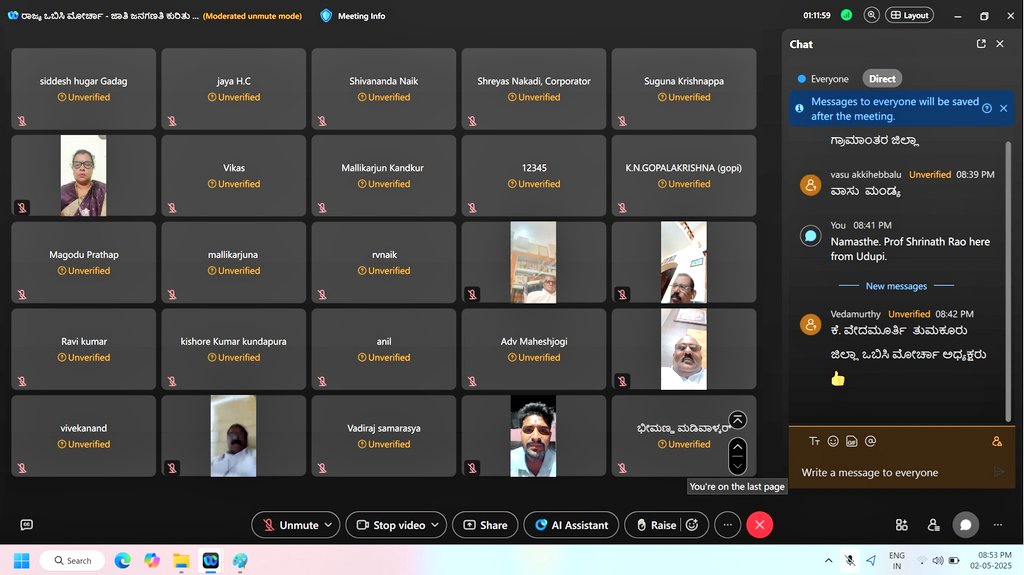Click the zoom magnifier icon in title bar

pos(871,15)
